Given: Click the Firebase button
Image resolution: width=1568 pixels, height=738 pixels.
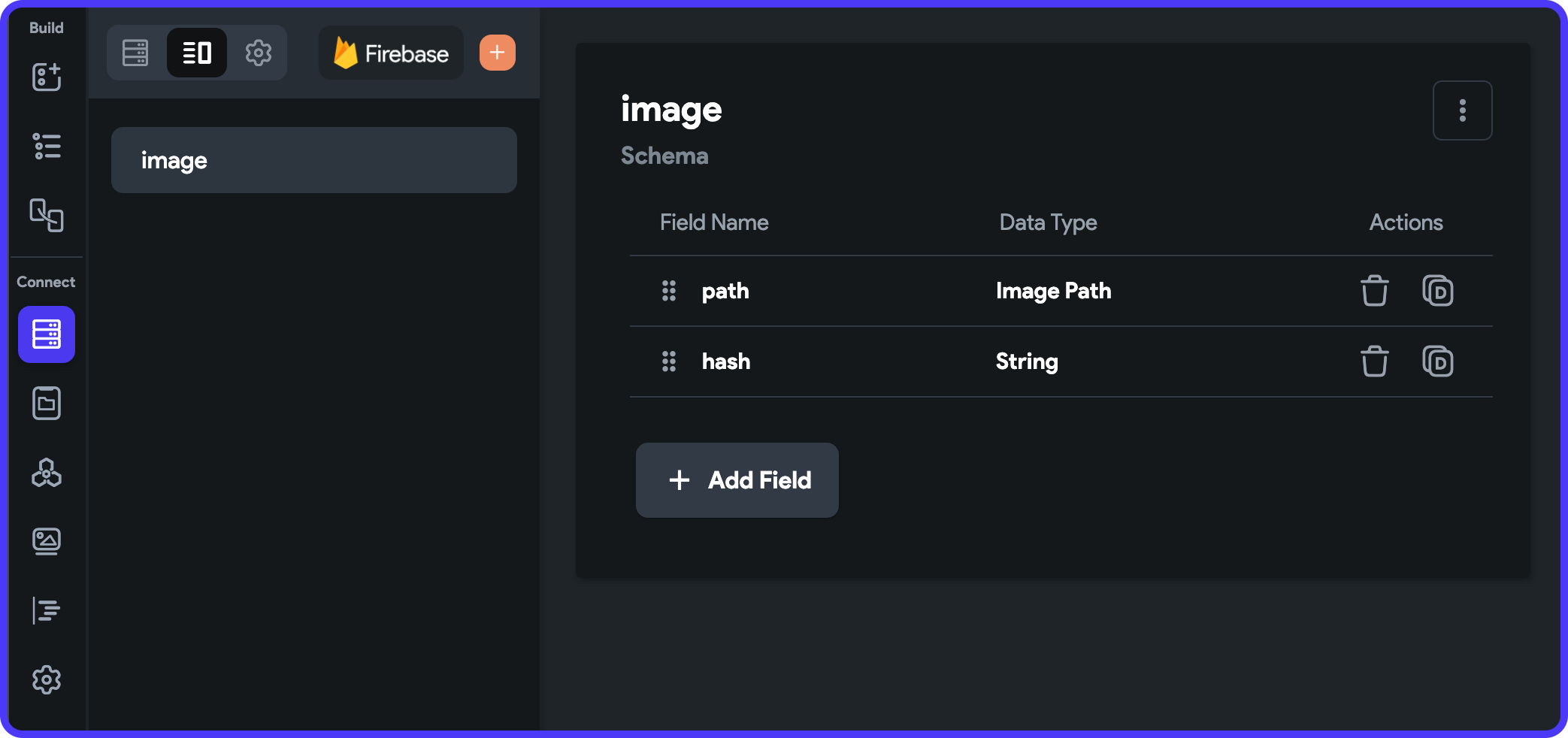Looking at the screenshot, I should [391, 53].
